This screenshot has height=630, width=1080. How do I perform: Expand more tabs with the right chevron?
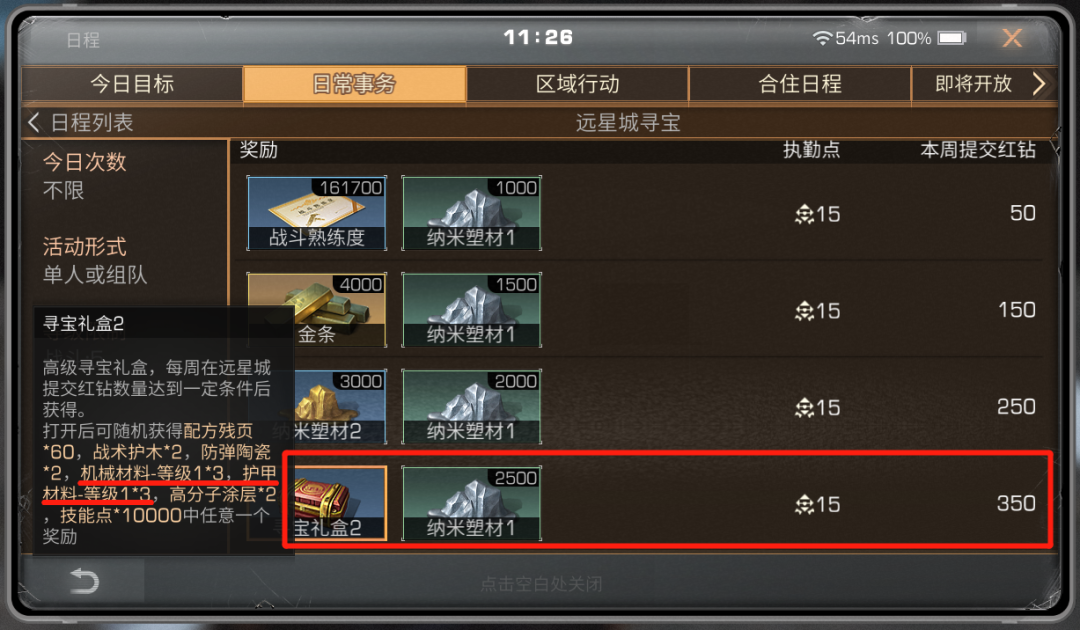pyautogui.click(x=1039, y=84)
